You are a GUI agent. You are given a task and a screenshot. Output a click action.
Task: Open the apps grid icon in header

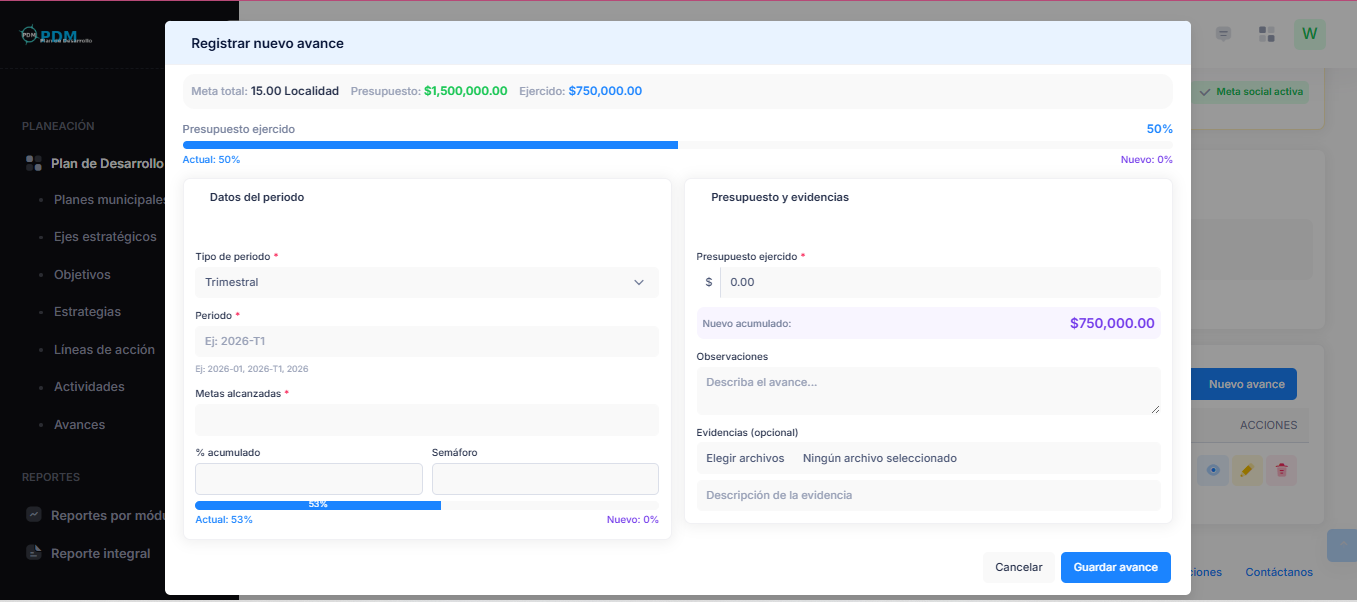[x=1266, y=34]
